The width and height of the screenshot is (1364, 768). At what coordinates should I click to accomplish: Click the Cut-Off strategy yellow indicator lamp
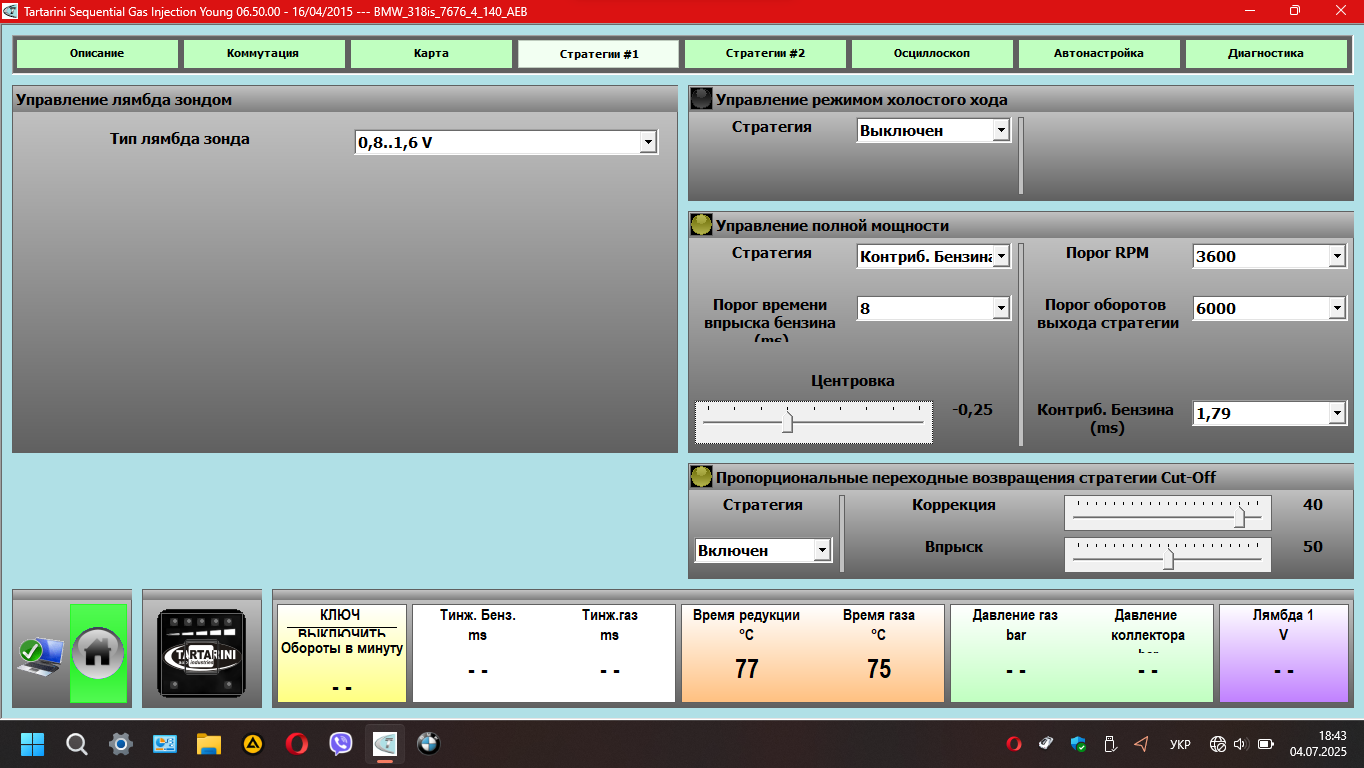[x=701, y=477]
